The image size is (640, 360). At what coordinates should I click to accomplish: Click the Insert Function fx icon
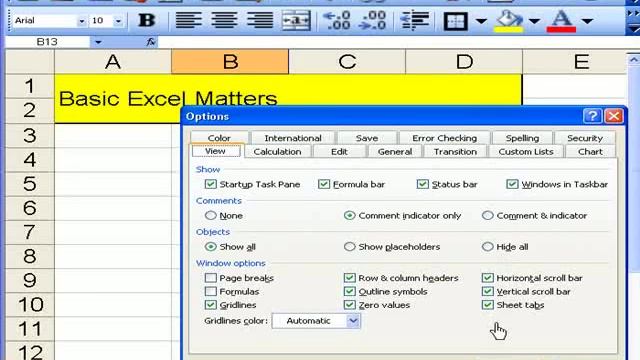151,42
